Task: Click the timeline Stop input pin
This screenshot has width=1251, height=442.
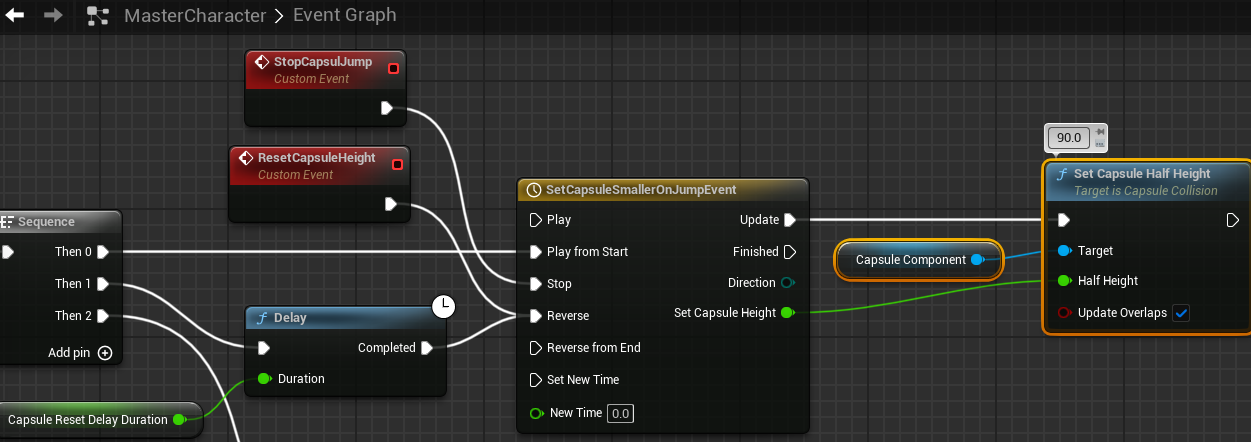Action: [x=534, y=284]
